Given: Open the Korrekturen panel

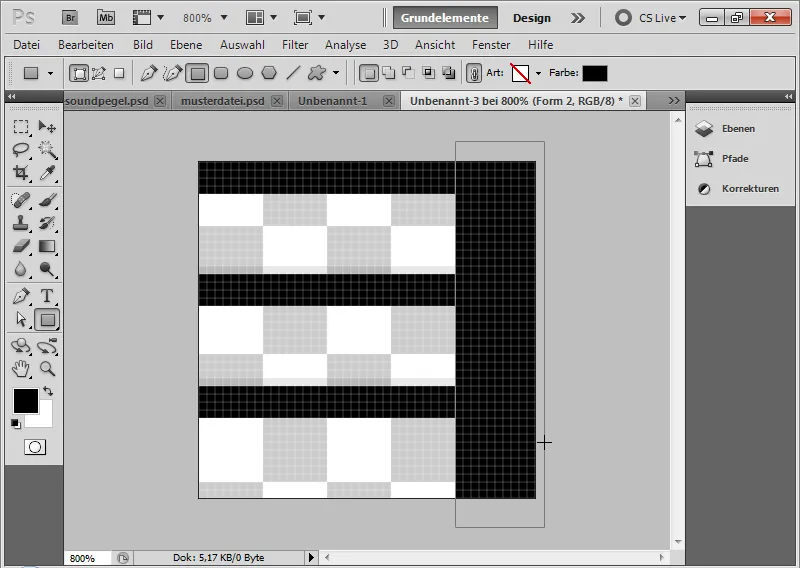Looking at the screenshot, I should (x=738, y=189).
